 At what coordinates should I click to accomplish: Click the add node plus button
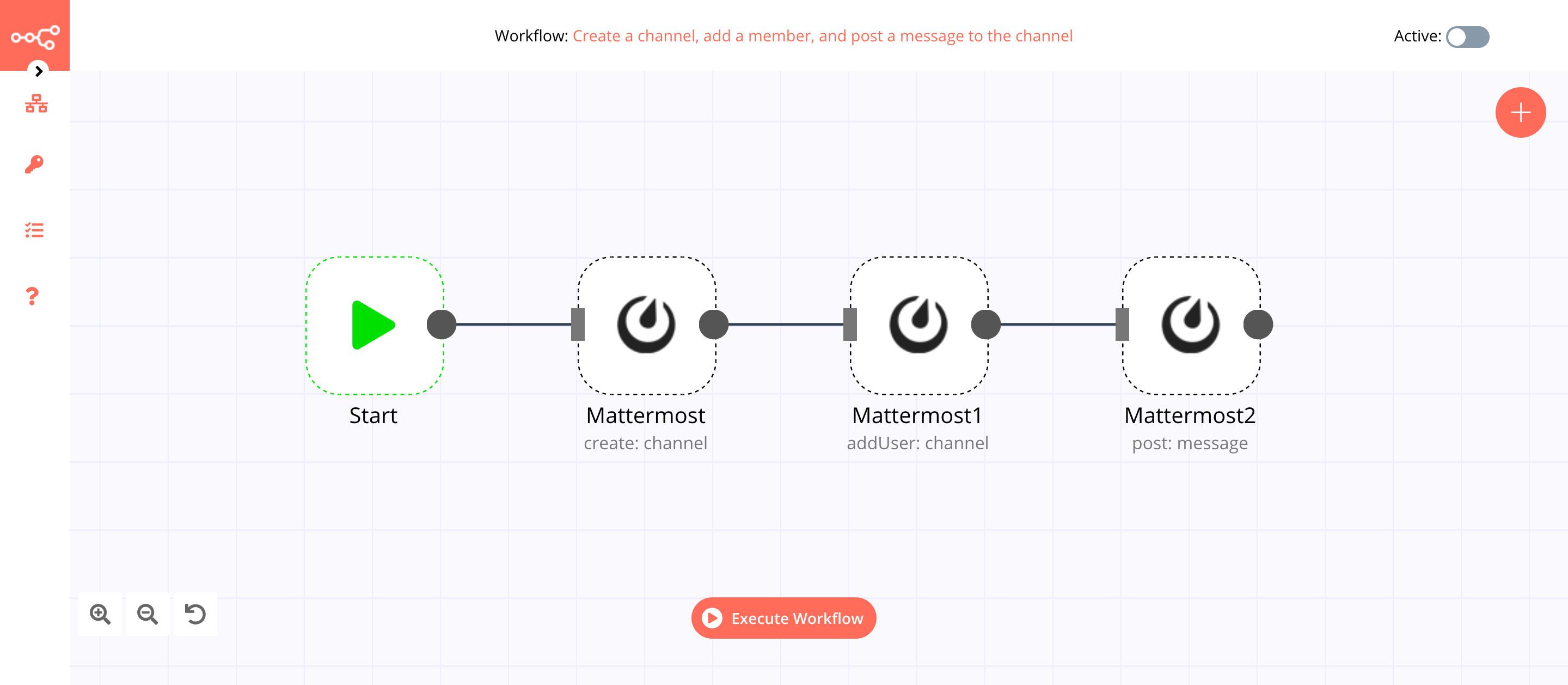pyautogui.click(x=1520, y=111)
